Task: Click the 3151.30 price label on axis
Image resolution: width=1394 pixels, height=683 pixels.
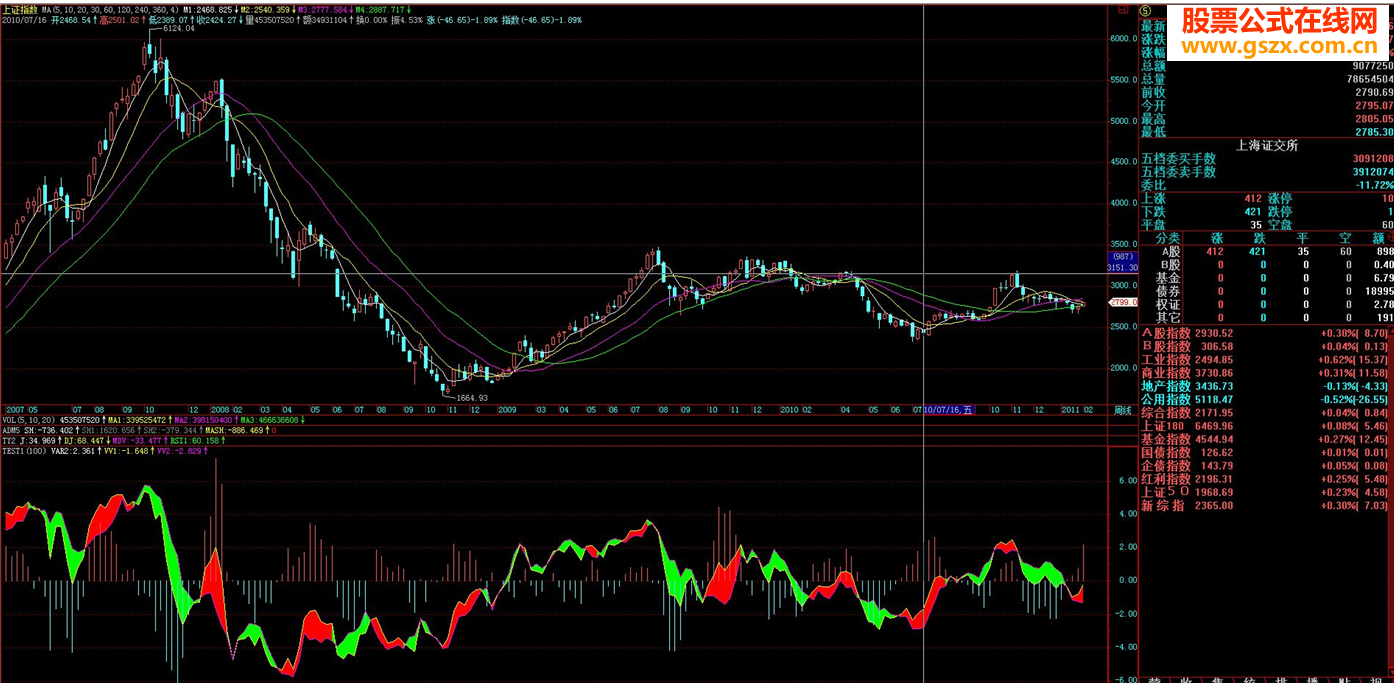Action: [1123, 268]
